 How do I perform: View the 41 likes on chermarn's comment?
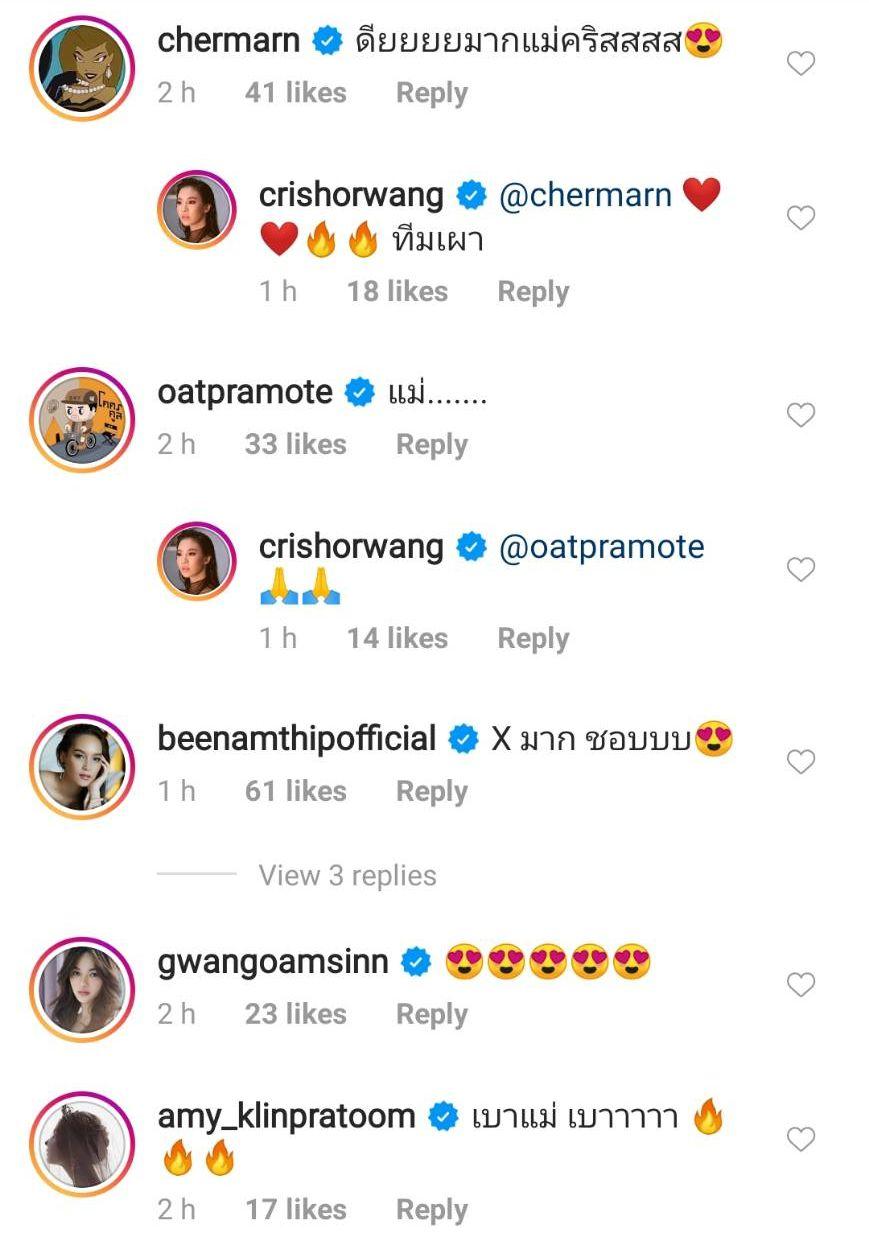coord(295,93)
